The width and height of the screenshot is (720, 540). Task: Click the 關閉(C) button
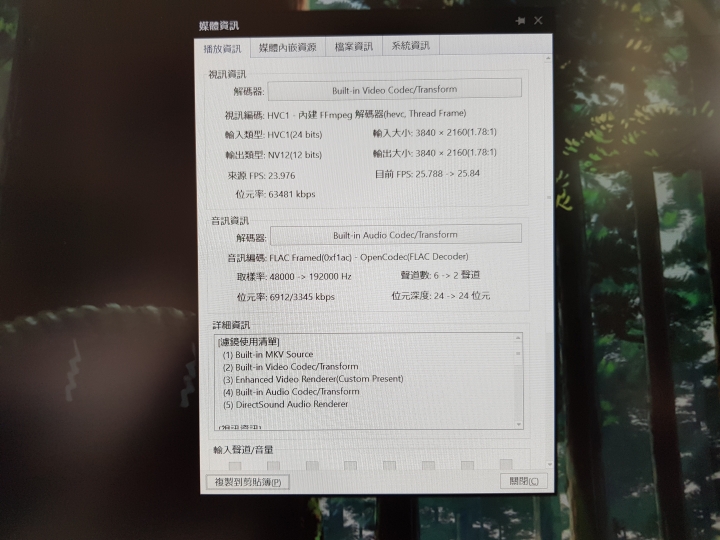click(523, 481)
